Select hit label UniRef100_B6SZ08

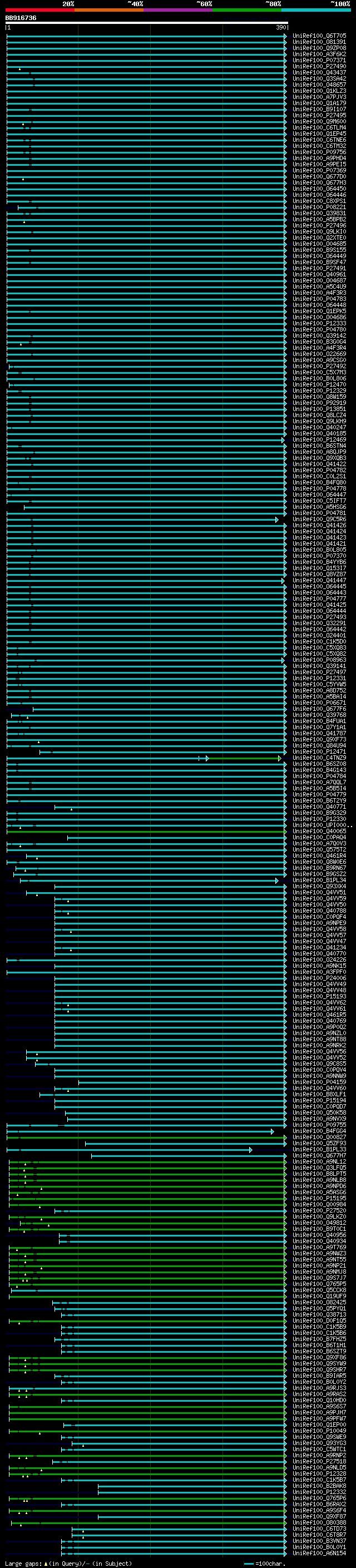[x=319, y=764]
